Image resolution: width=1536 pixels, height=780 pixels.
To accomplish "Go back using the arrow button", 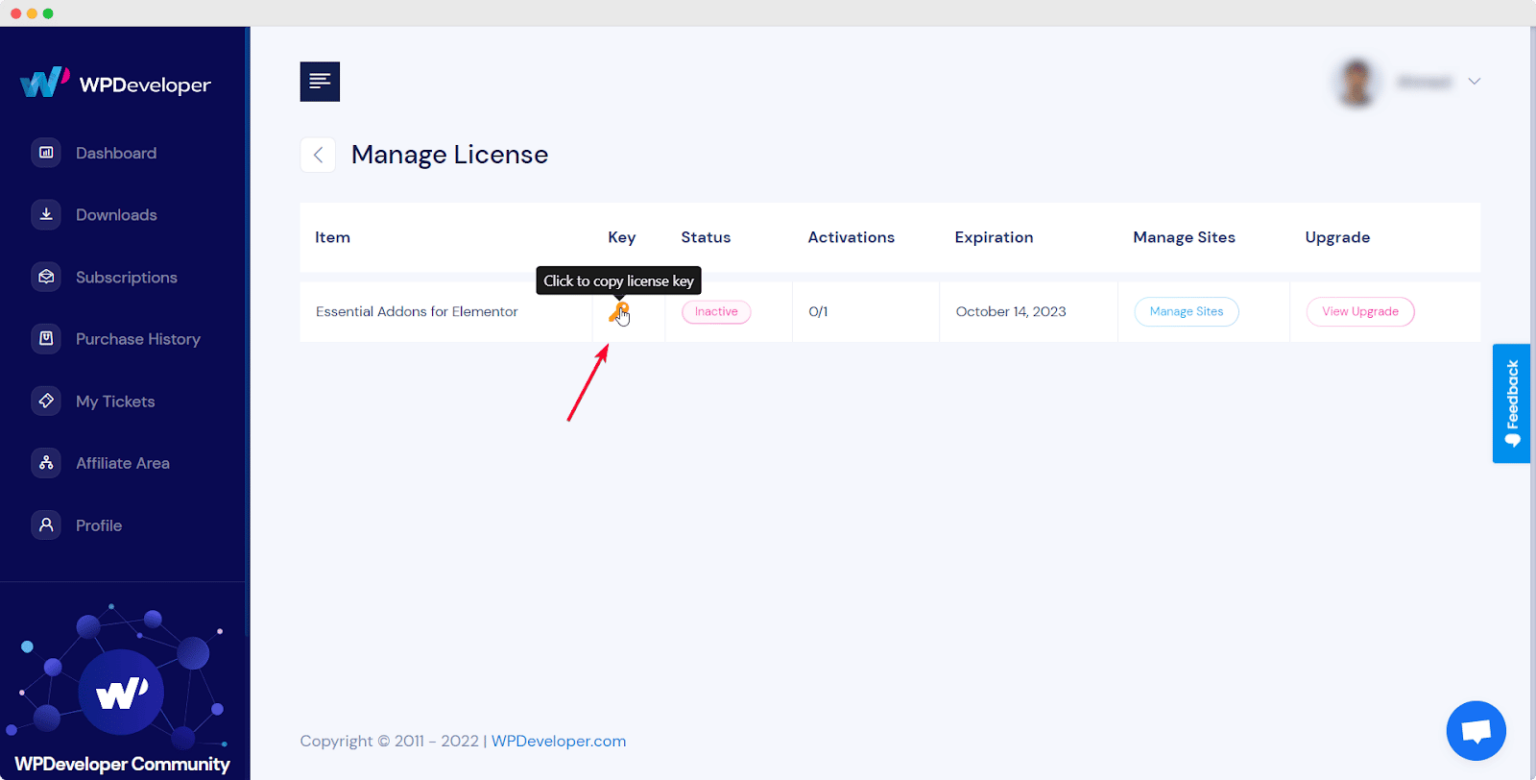I will 317,154.
